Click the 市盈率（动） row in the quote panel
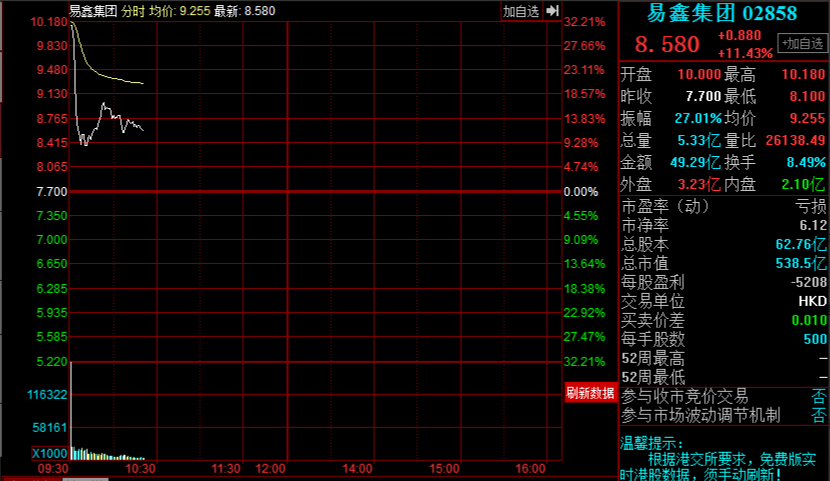Viewport: 830px width, 481px height. [x=724, y=206]
